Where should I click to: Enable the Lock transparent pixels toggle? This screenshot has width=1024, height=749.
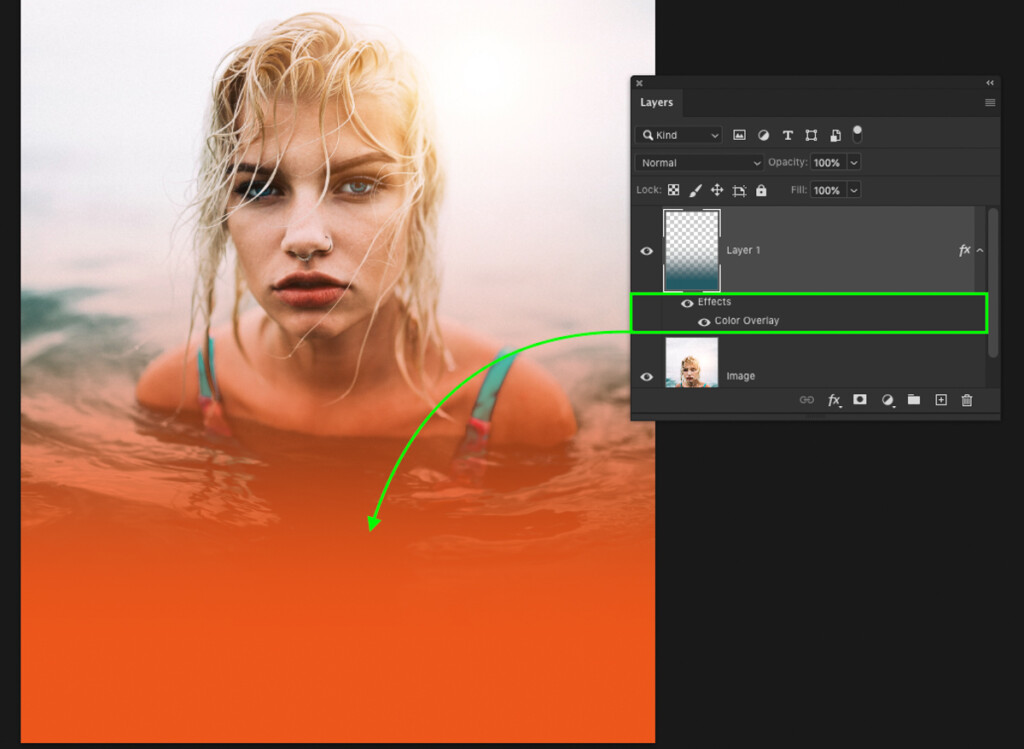pyautogui.click(x=673, y=190)
